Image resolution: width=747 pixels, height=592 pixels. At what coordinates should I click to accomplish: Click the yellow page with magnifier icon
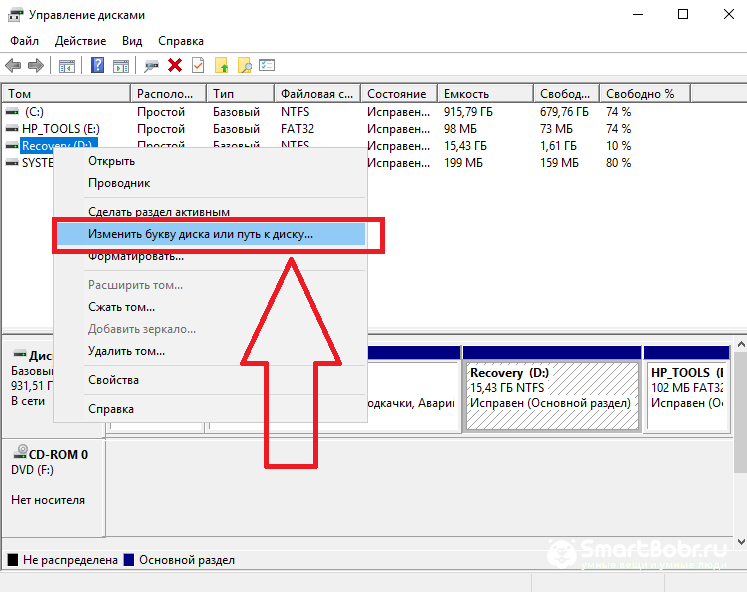click(245, 65)
